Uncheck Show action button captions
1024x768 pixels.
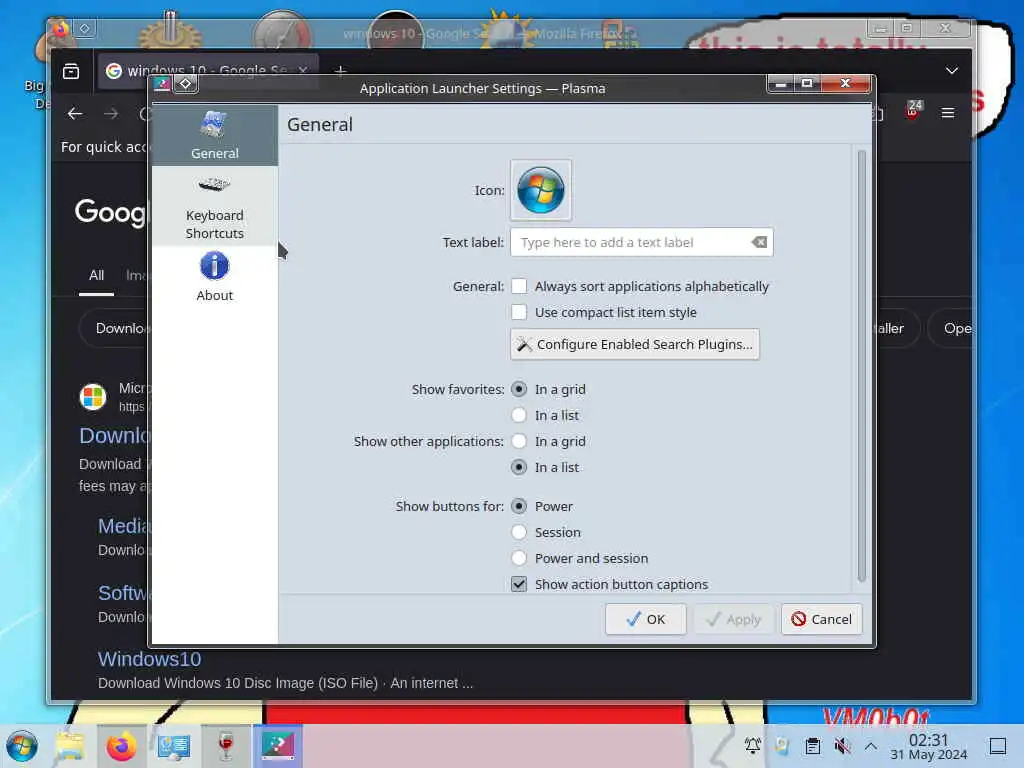point(519,584)
